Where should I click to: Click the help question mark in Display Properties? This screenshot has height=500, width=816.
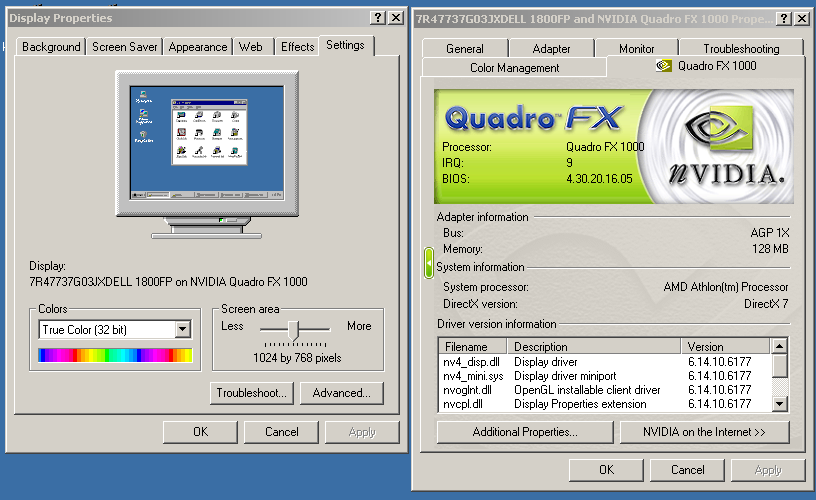pos(378,18)
